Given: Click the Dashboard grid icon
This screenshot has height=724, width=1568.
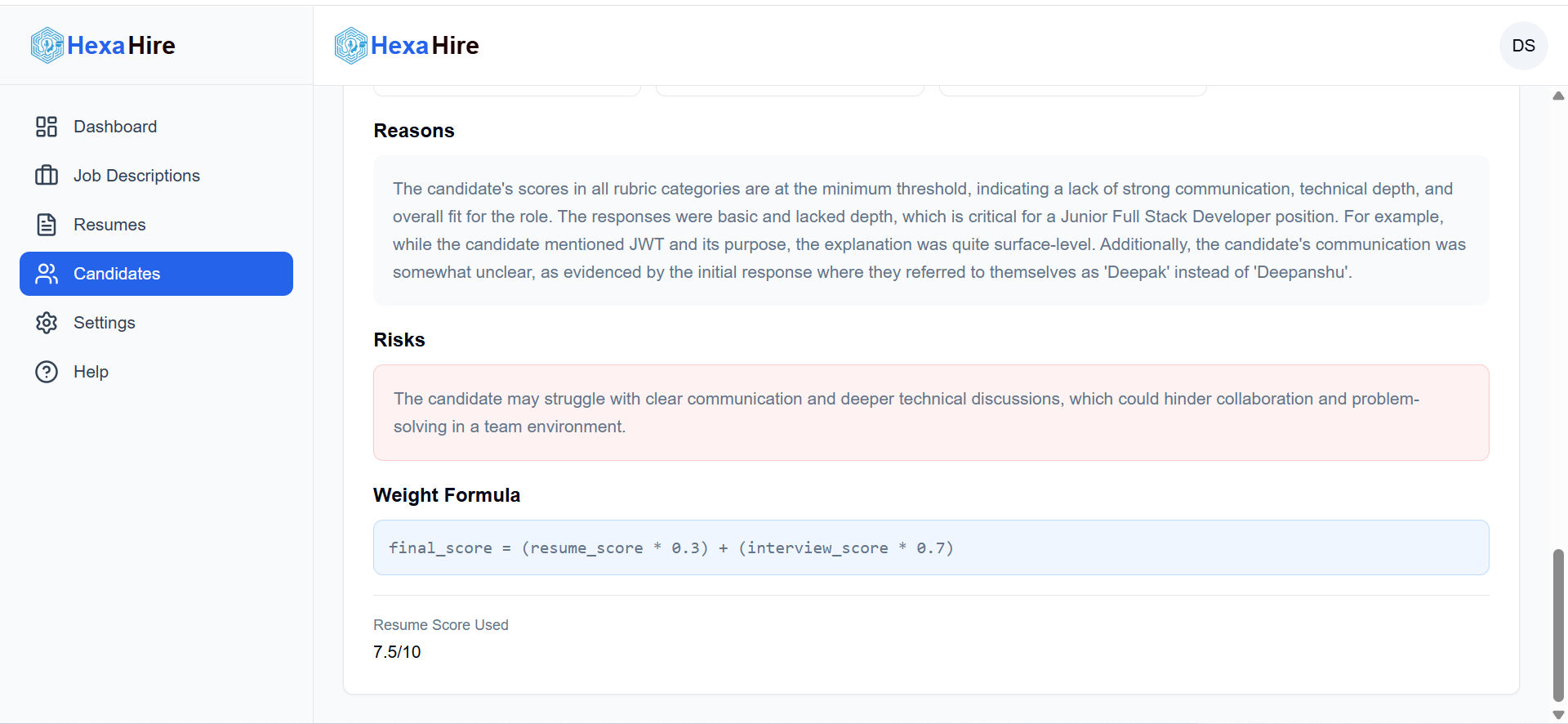Looking at the screenshot, I should pyautogui.click(x=47, y=127).
